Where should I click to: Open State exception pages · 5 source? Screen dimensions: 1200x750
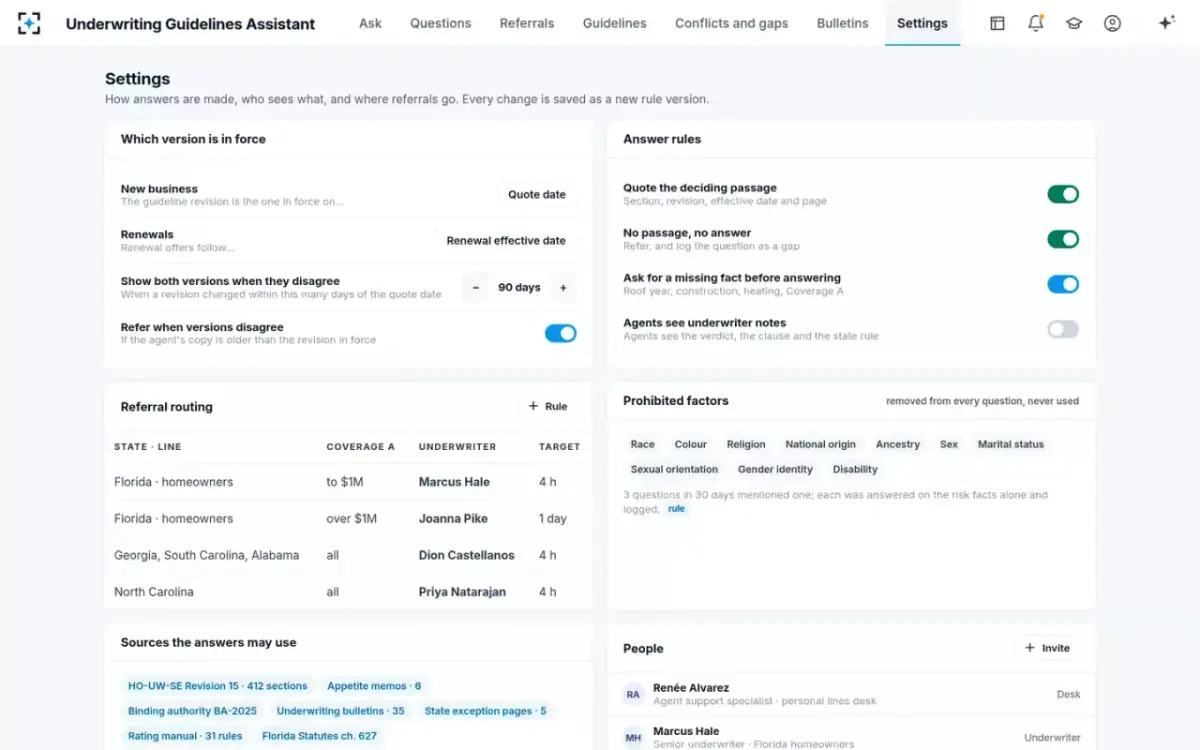point(485,711)
